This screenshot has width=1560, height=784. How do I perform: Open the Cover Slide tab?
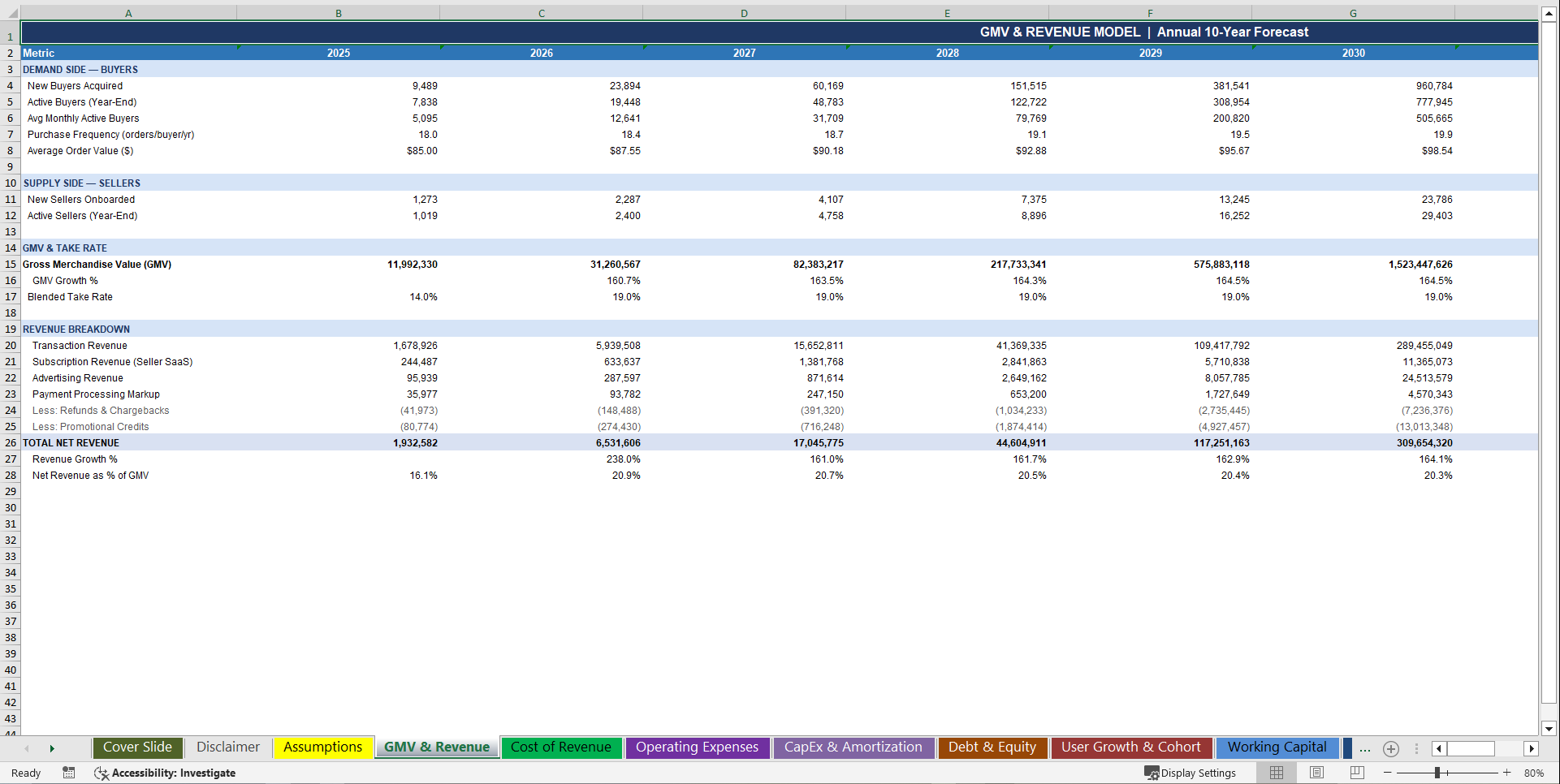pyautogui.click(x=137, y=747)
